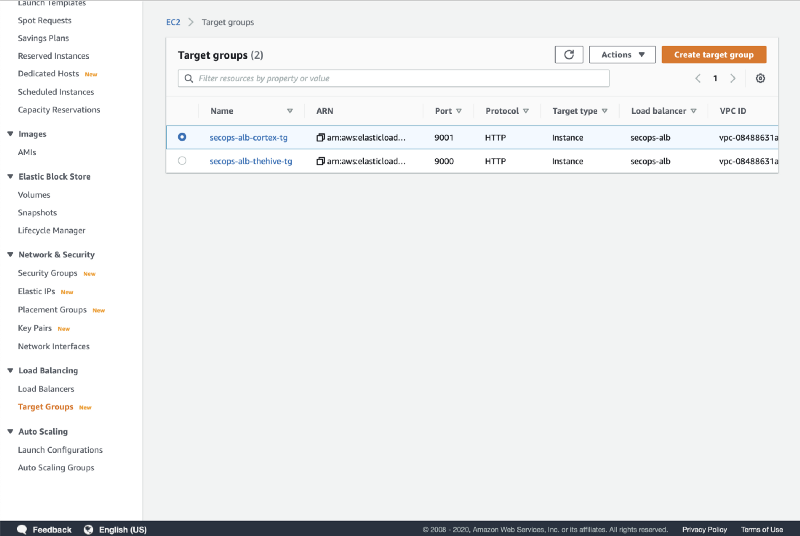Screen dimensions: 800x536
Task: Open the Actions dropdown
Action: pos(622,55)
